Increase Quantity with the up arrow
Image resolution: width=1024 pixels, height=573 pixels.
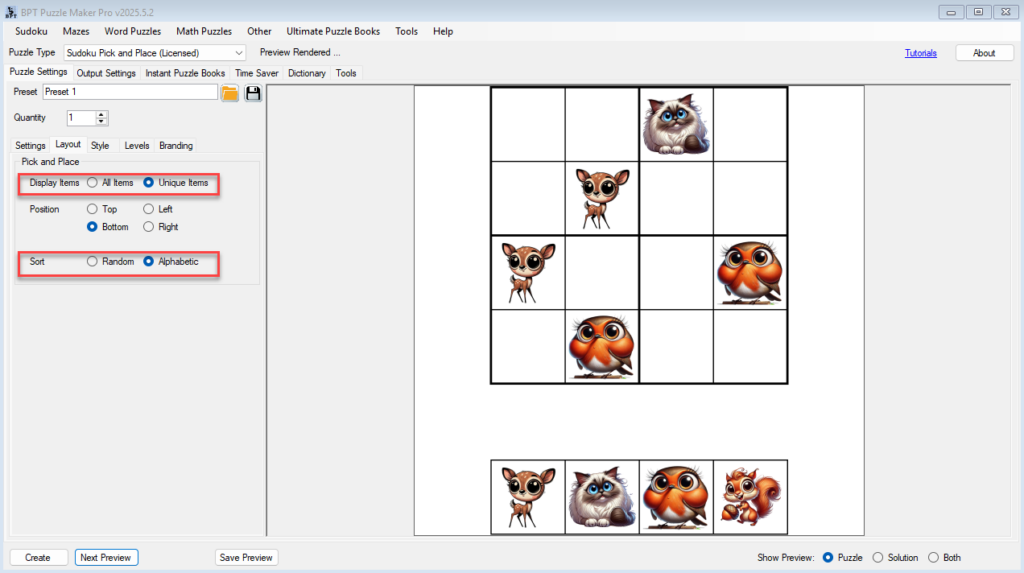(101, 114)
